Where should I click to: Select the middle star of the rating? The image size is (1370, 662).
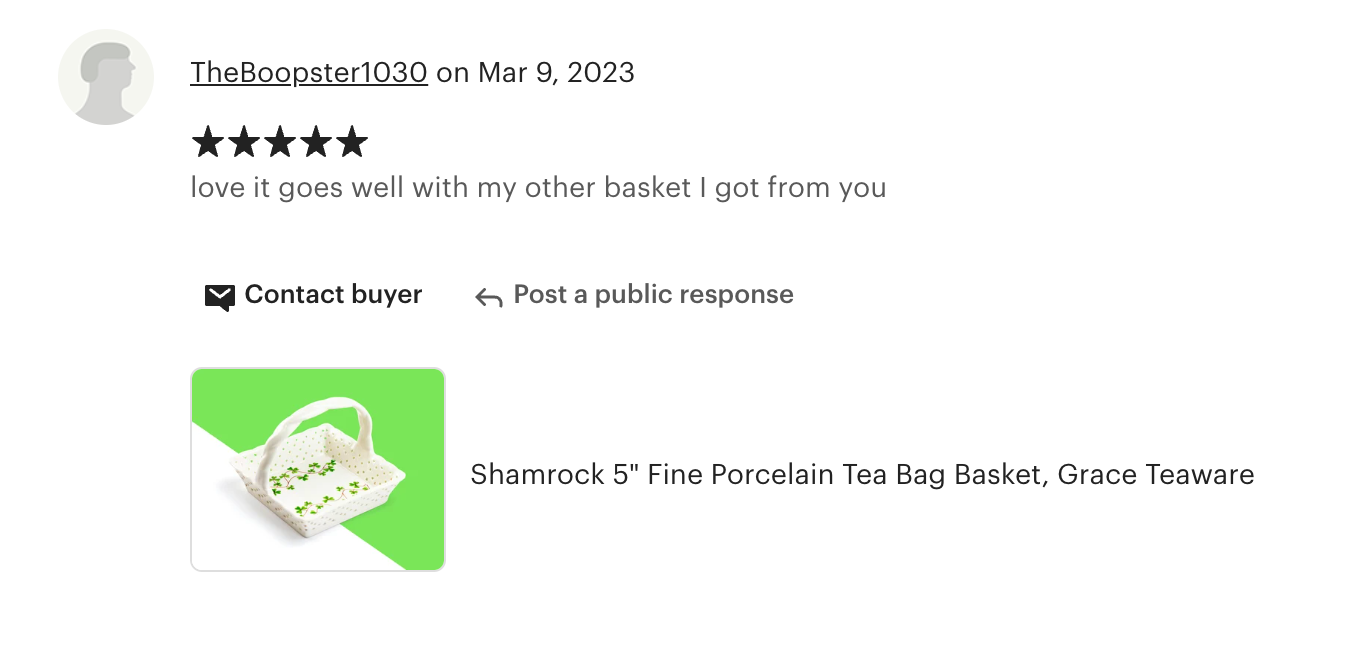tap(279, 142)
